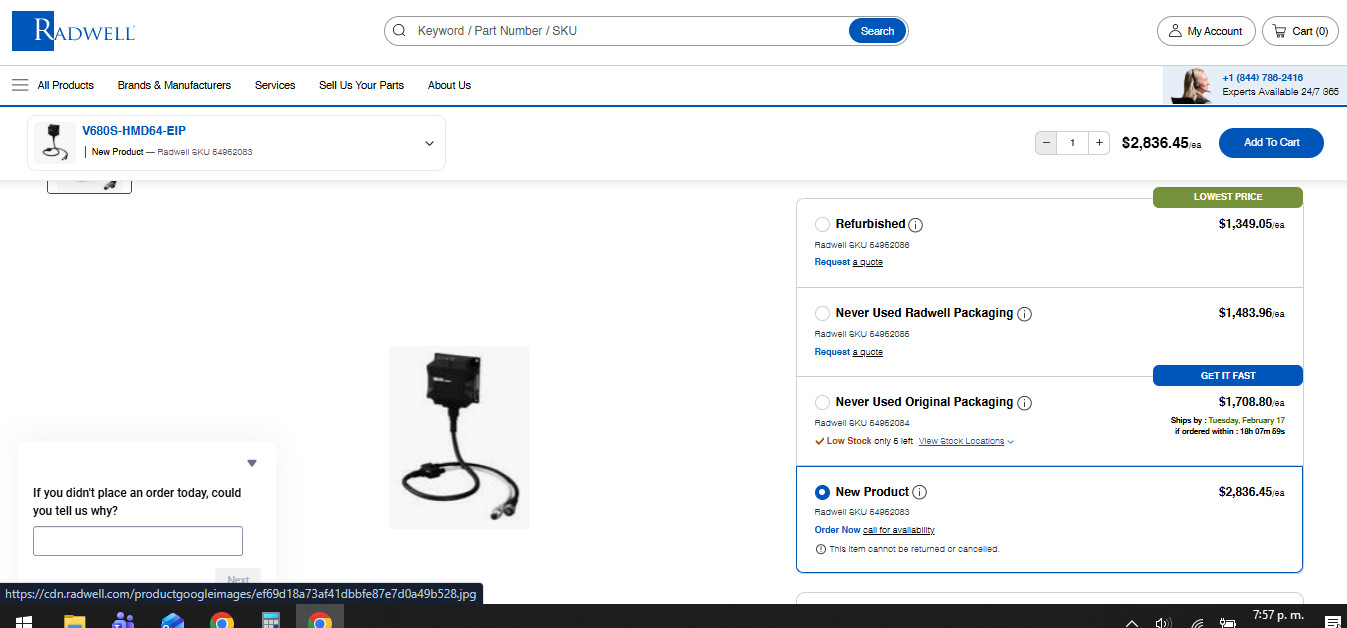Click info icon next to New Product
The height and width of the screenshot is (628, 1347).
tap(920, 492)
